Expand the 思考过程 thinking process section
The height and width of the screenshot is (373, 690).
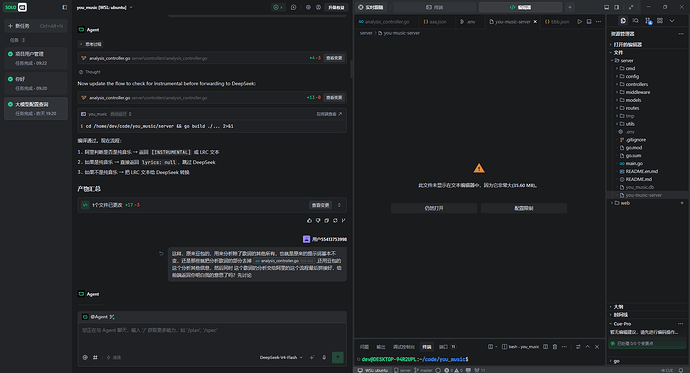pos(91,44)
